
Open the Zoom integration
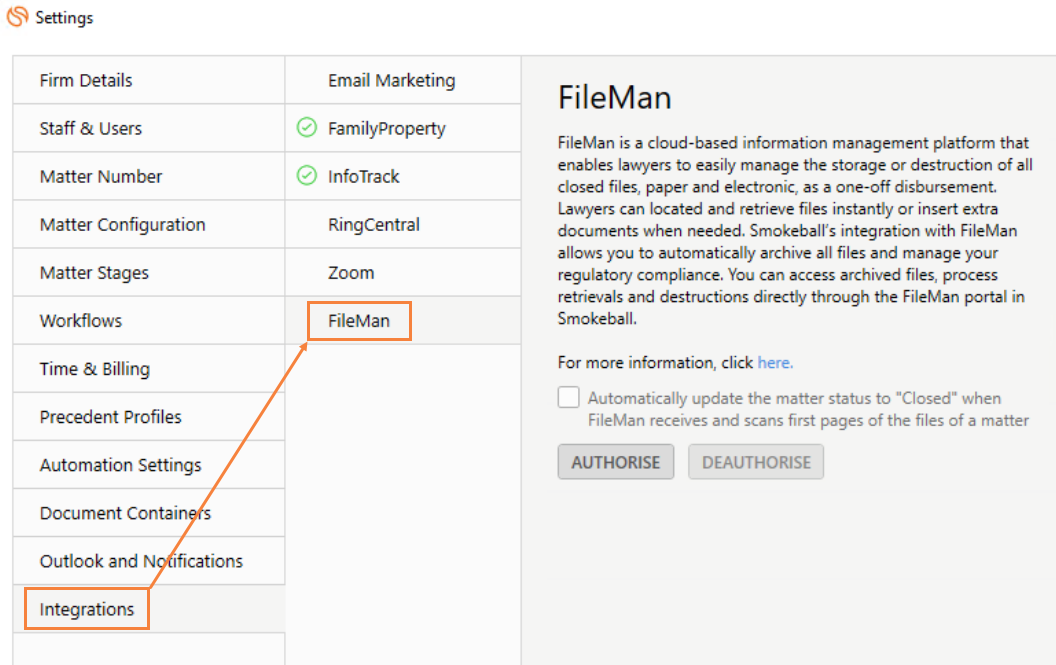point(403,272)
